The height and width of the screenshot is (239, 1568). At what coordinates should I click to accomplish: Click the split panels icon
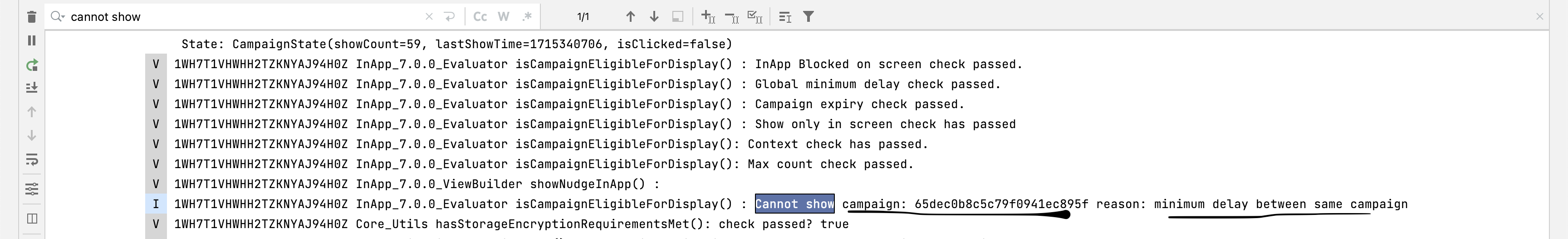coord(32,218)
